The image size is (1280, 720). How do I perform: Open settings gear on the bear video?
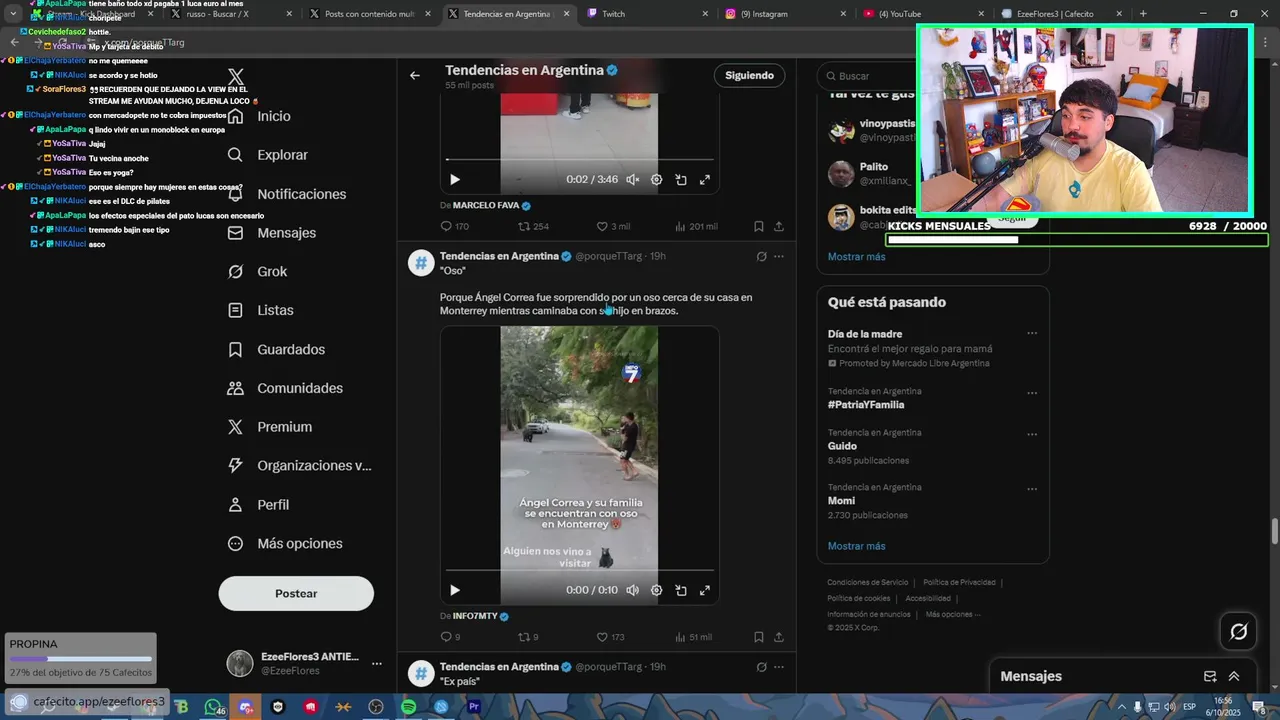(x=656, y=590)
